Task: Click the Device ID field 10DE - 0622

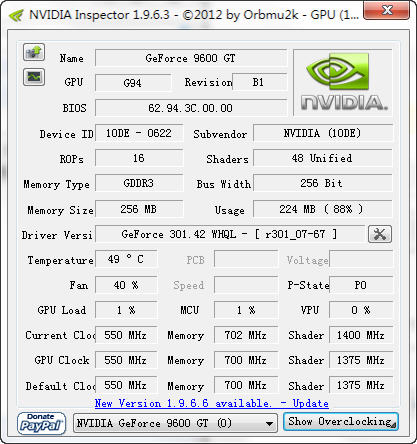Action: pos(139,133)
